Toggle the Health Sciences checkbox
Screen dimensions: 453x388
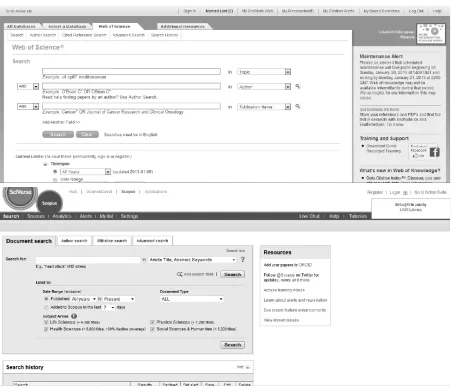click(x=46, y=329)
